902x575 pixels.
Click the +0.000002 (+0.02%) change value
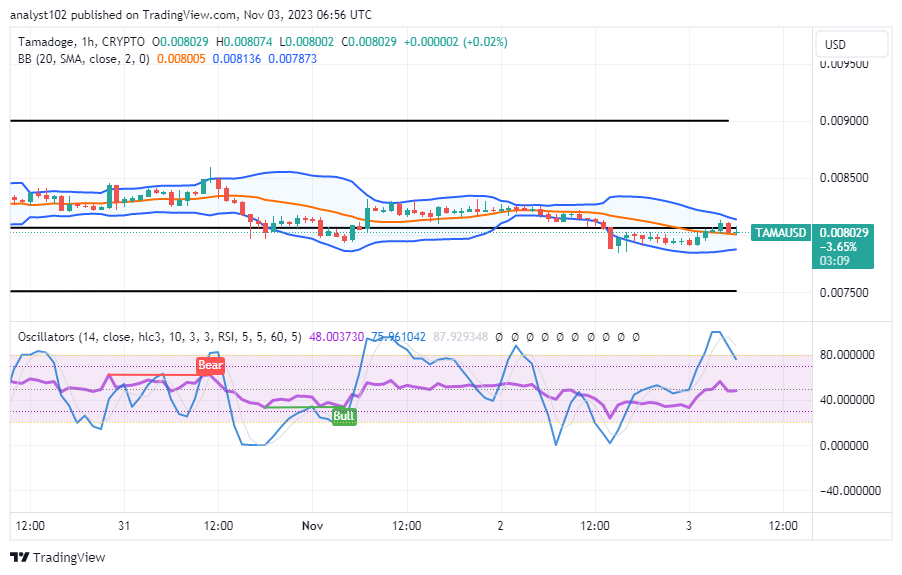[x=456, y=42]
